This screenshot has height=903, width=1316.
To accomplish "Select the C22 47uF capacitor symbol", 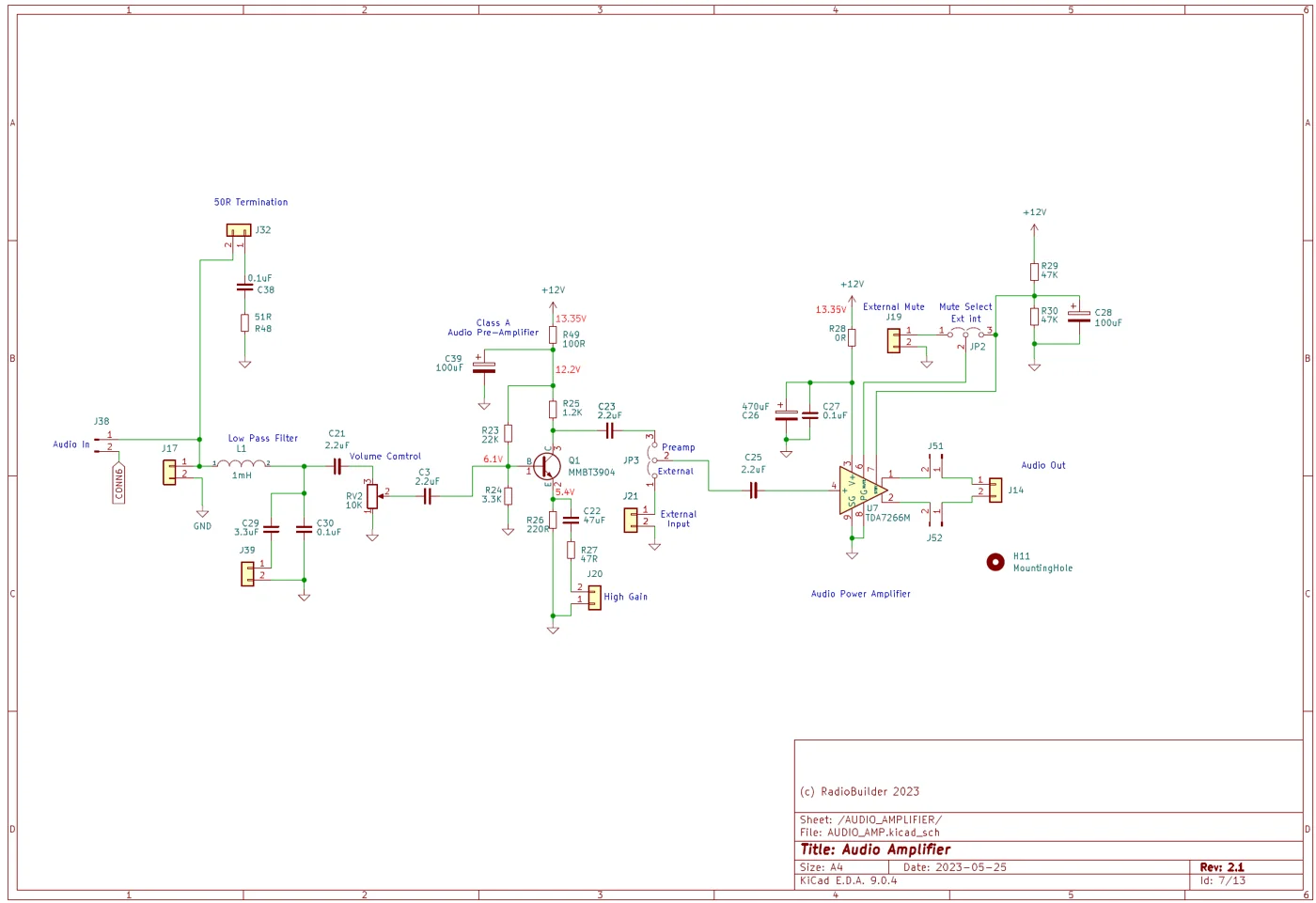I will click(x=570, y=519).
